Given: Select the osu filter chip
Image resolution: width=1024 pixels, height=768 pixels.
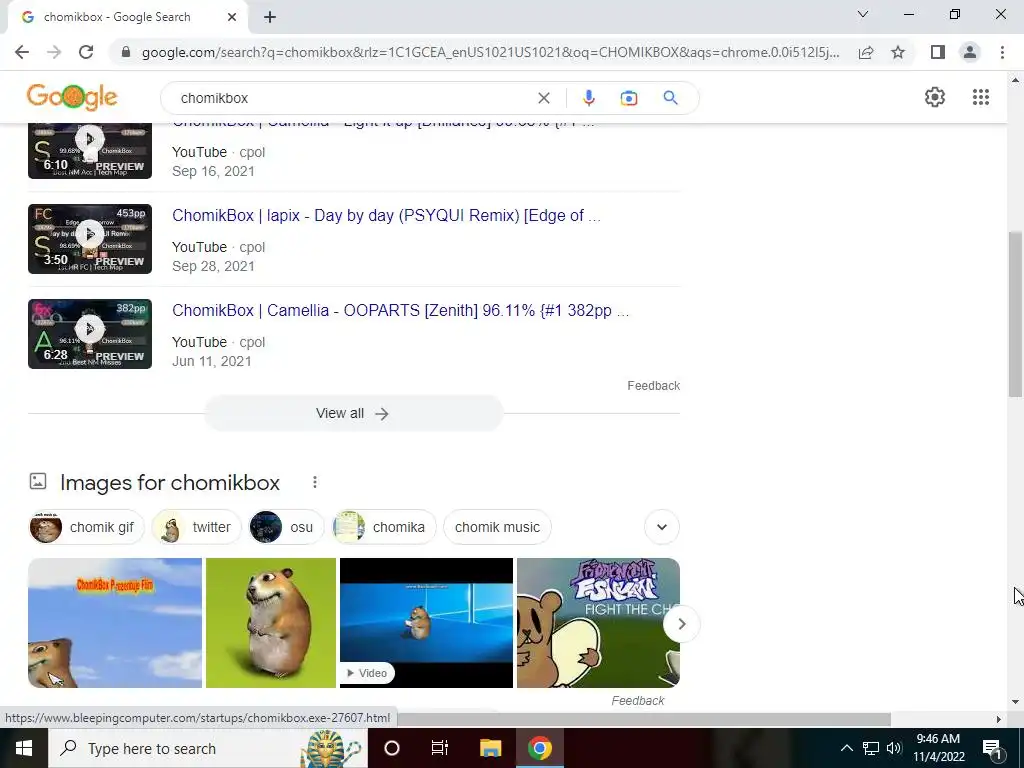Looking at the screenshot, I should tap(286, 527).
